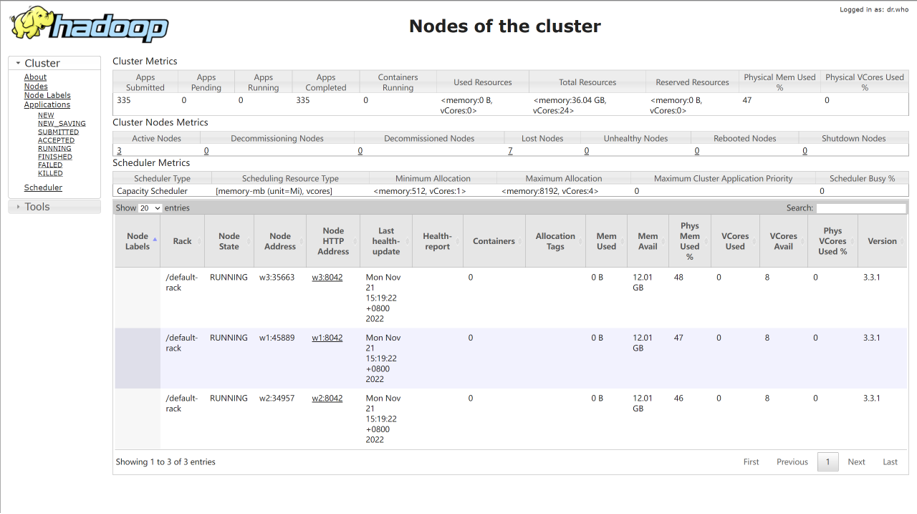
Task: Sort by Version column
Action: (882, 241)
